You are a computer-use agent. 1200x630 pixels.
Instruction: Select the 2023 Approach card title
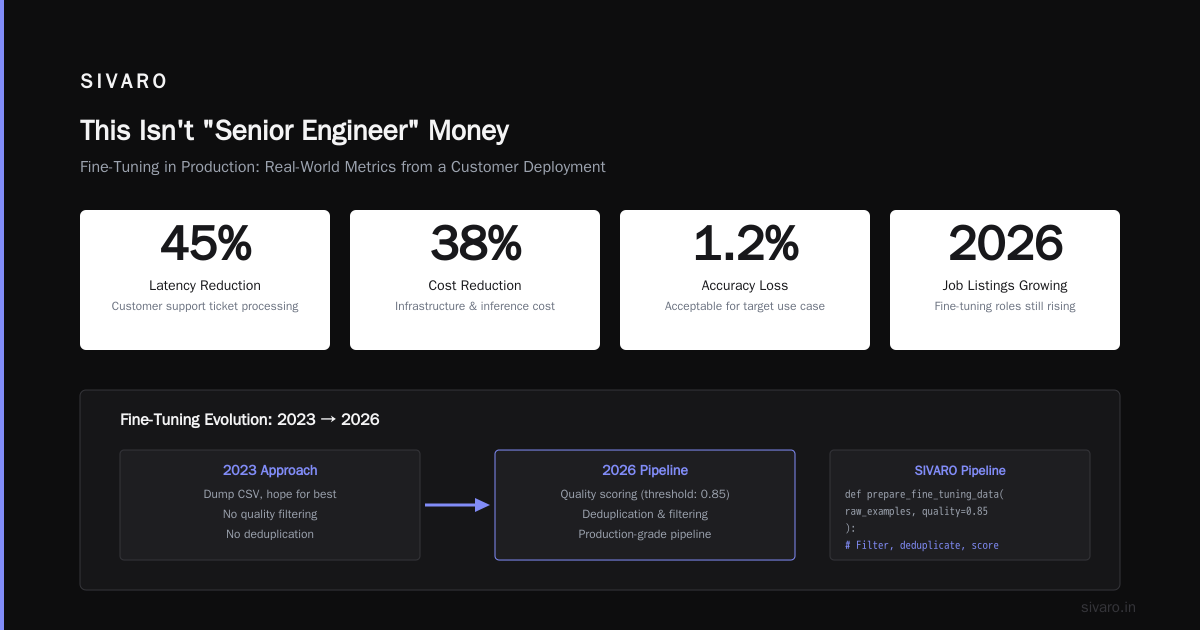click(x=270, y=470)
